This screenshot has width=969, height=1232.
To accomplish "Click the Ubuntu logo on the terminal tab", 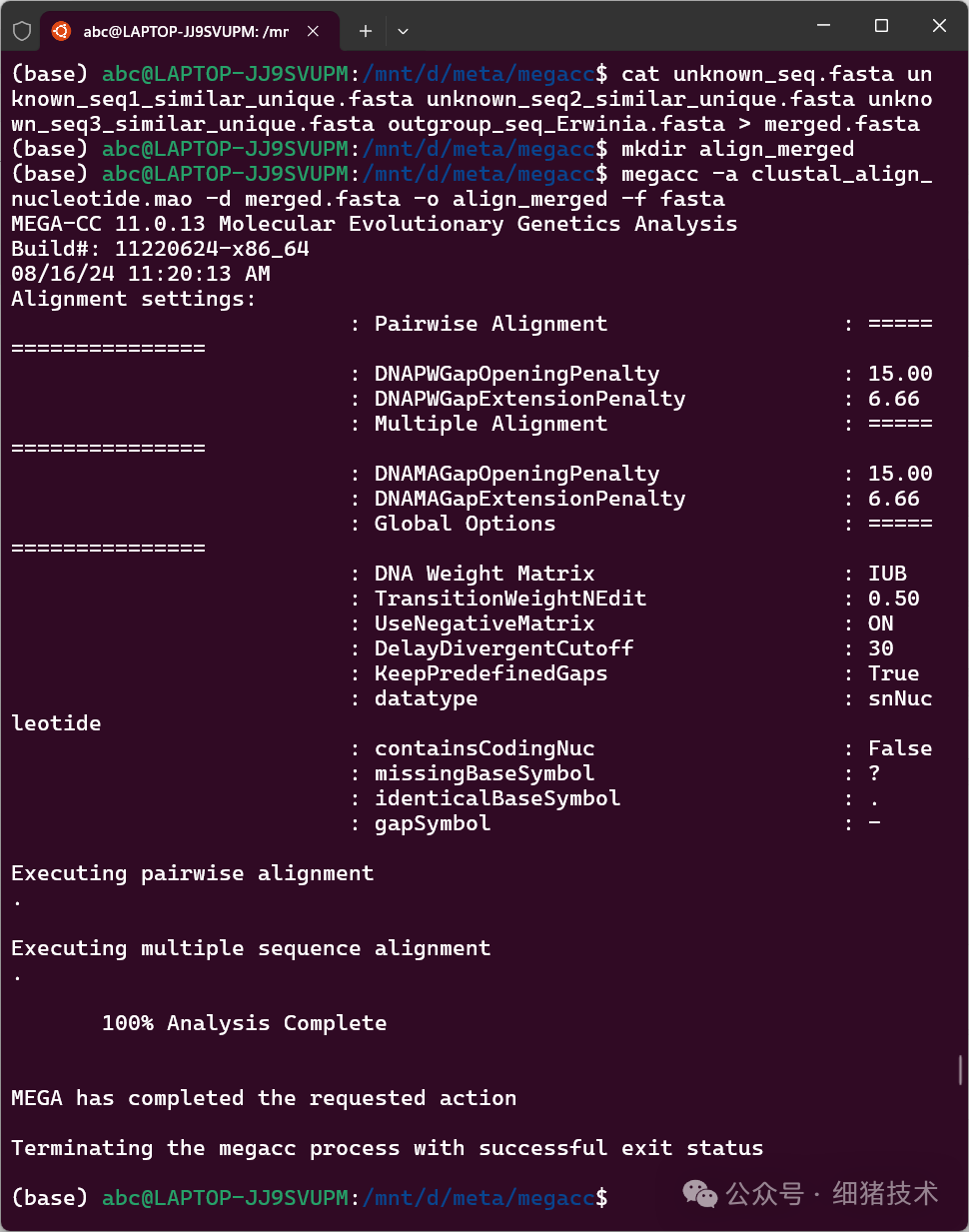I will coord(61,31).
